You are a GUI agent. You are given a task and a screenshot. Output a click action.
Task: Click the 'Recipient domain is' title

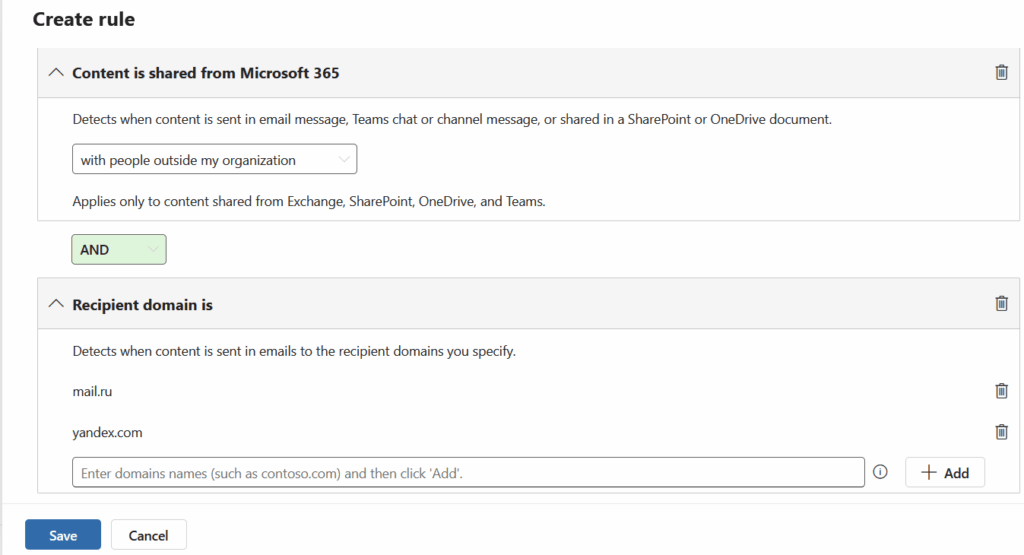point(142,304)
